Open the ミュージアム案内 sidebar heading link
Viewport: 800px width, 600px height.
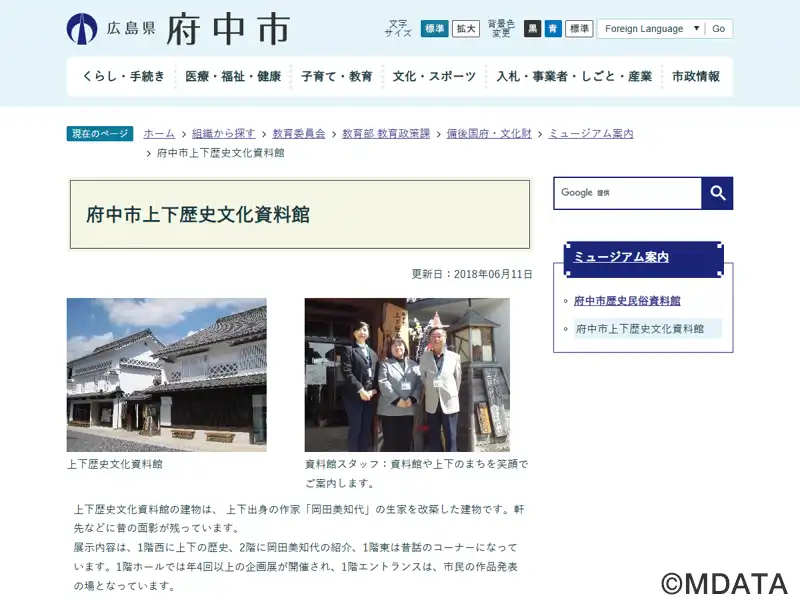pos(621,257)
